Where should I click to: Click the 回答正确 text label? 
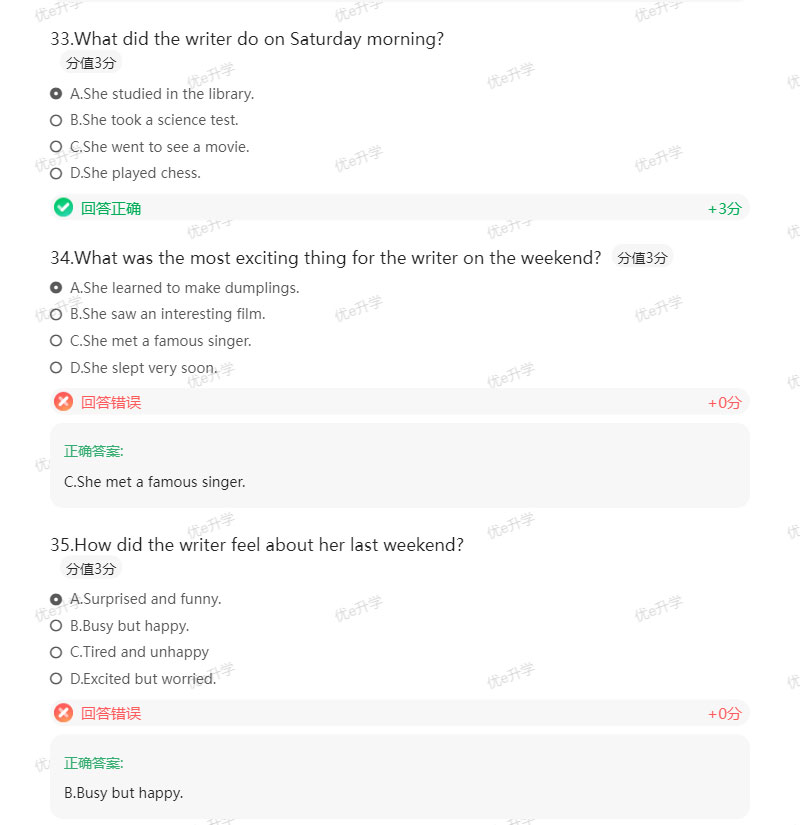[x=111, y=208]
